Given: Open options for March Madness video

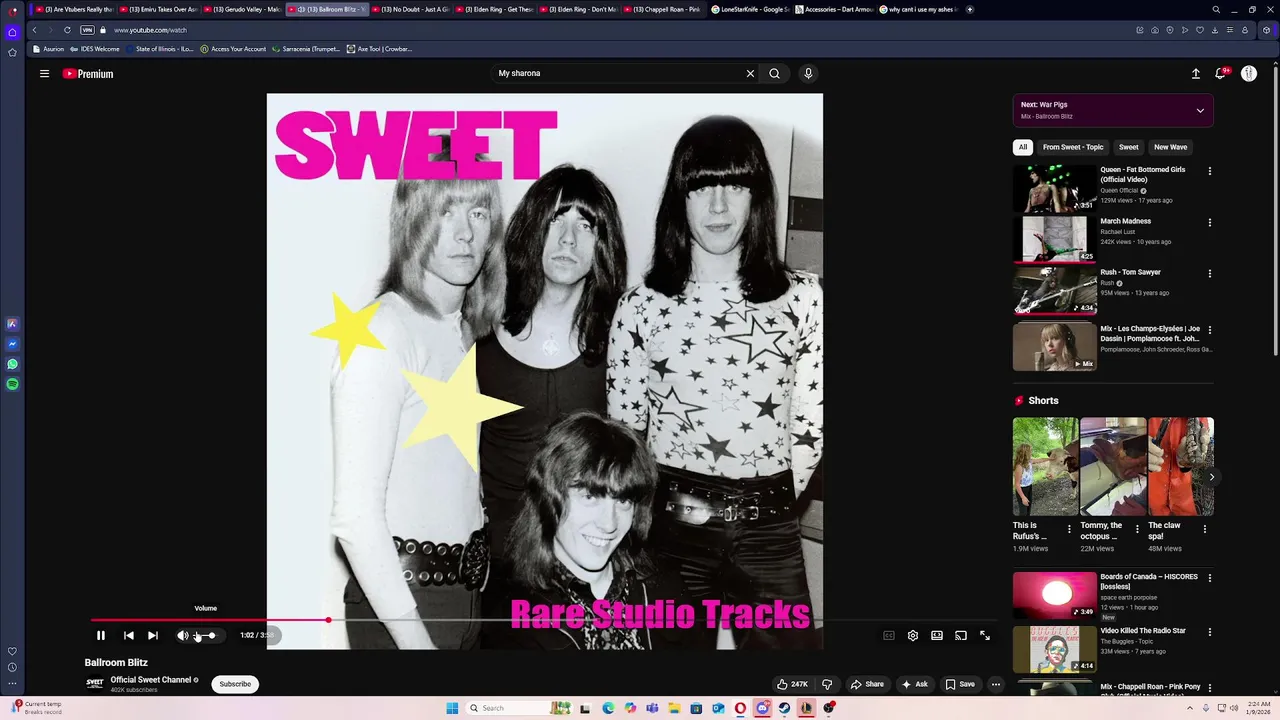Looking at the screenshot, I should click(x=1210, y=222).
